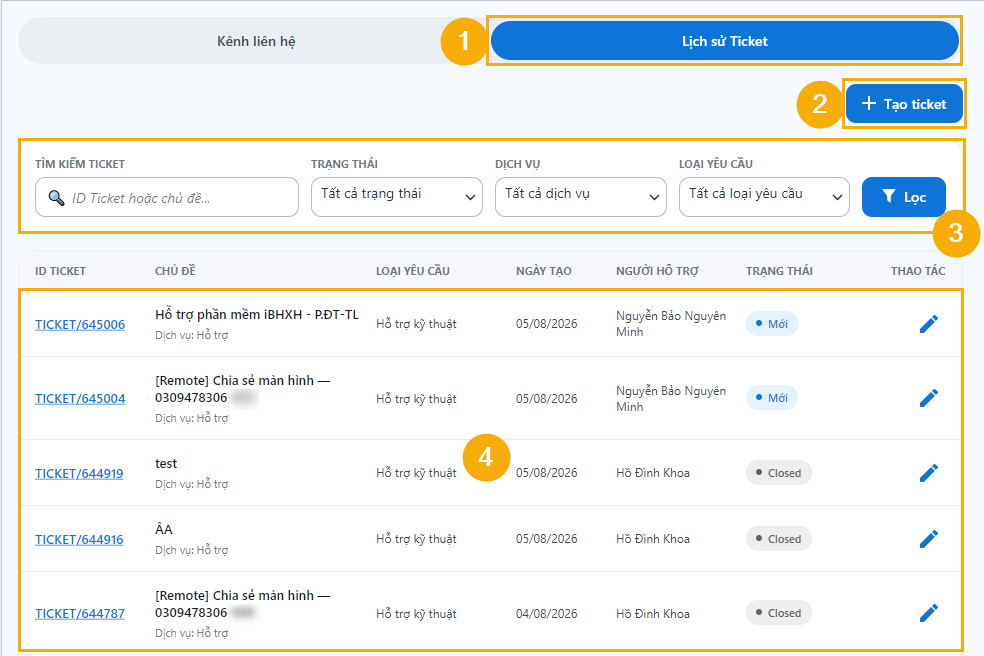Viewport: 984px width, 656px height.
Task: Edit ticket 644916 with the pencil icon
Action: pos(929,539)
